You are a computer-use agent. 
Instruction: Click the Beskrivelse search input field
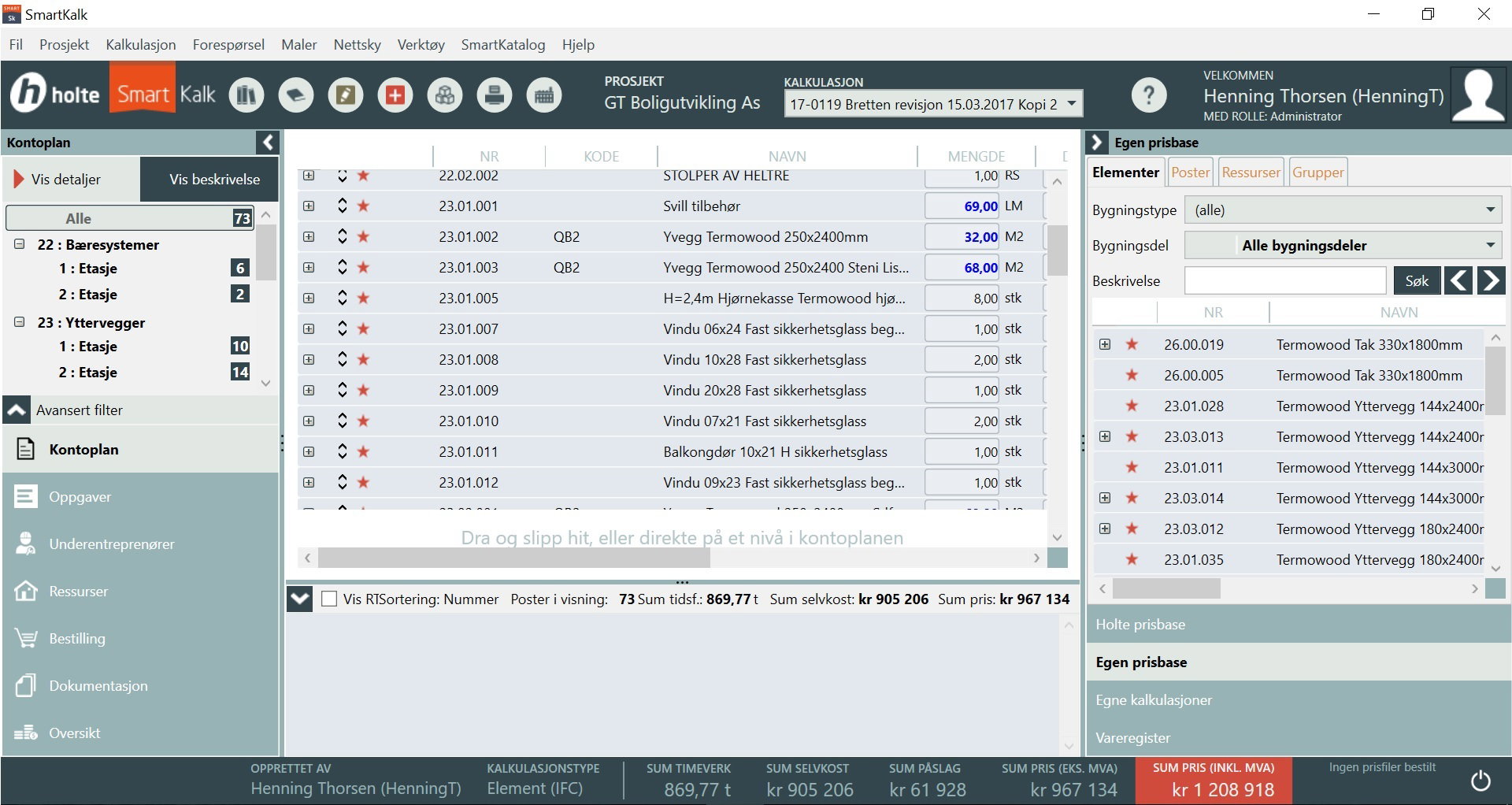coord(1284,280)
